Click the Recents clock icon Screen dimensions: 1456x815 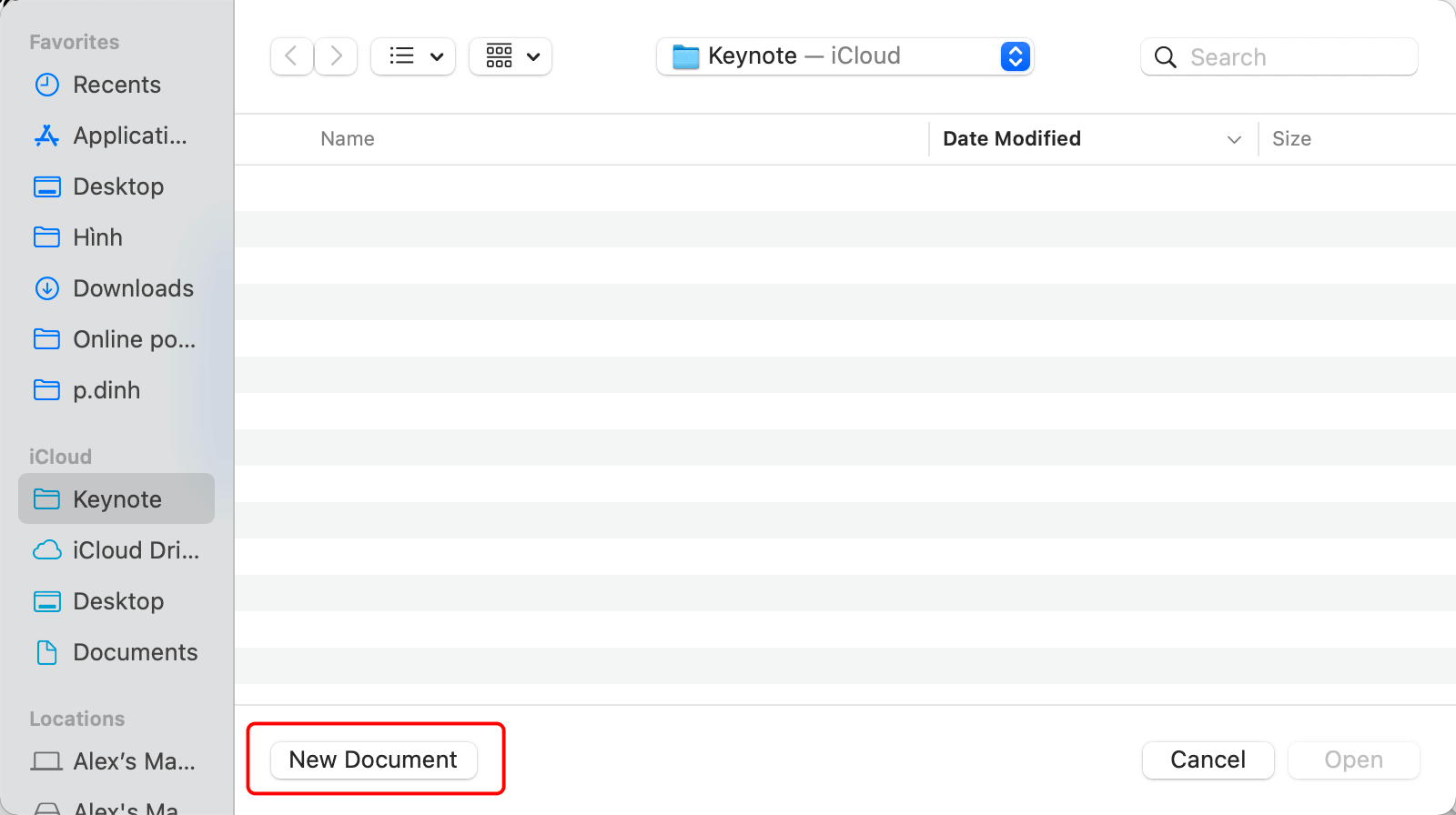(x=46, y=85)
